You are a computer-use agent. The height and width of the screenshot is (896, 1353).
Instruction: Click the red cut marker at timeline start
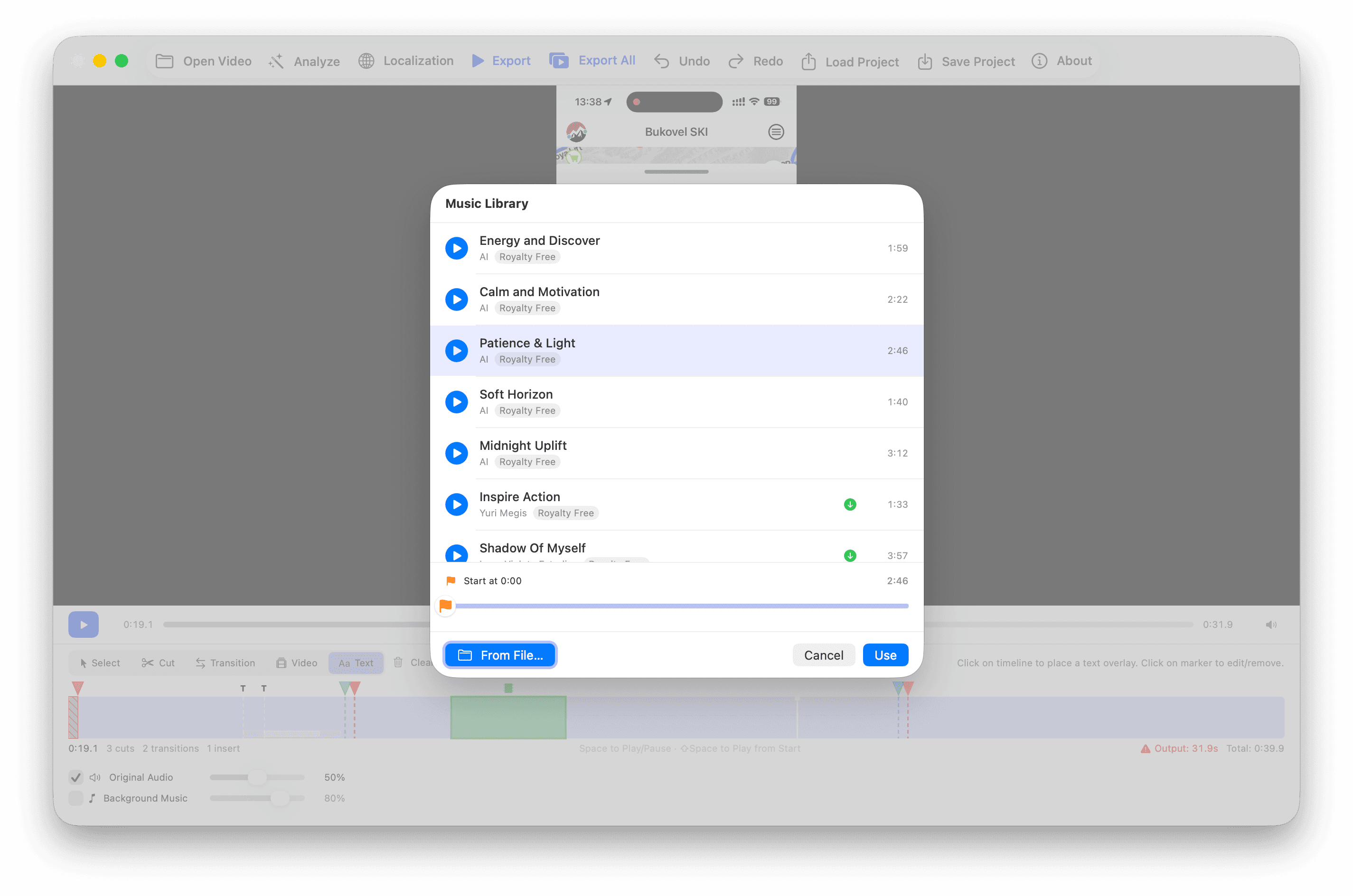click(x=78, y=688)
